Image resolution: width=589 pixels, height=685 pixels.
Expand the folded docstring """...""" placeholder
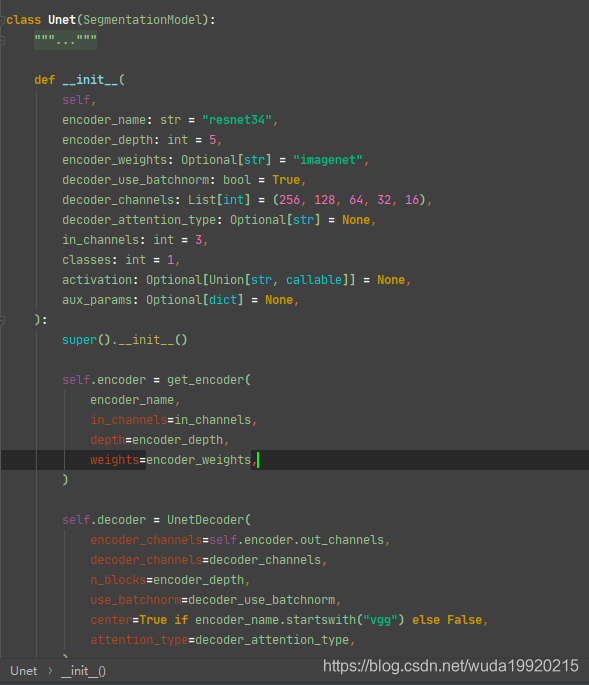(66, 40)
